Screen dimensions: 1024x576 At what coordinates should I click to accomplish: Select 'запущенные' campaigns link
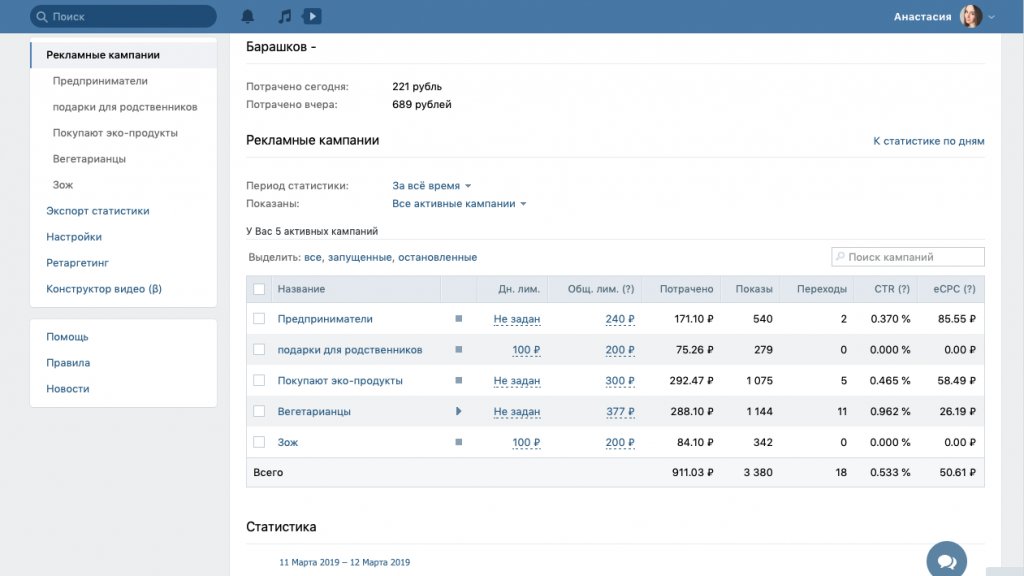(x=359, y=257)
